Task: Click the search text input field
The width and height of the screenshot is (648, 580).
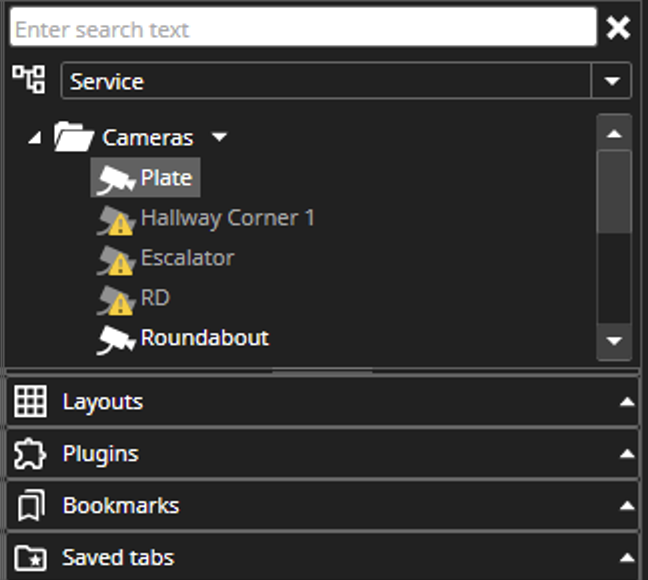Action: [302, 29]
